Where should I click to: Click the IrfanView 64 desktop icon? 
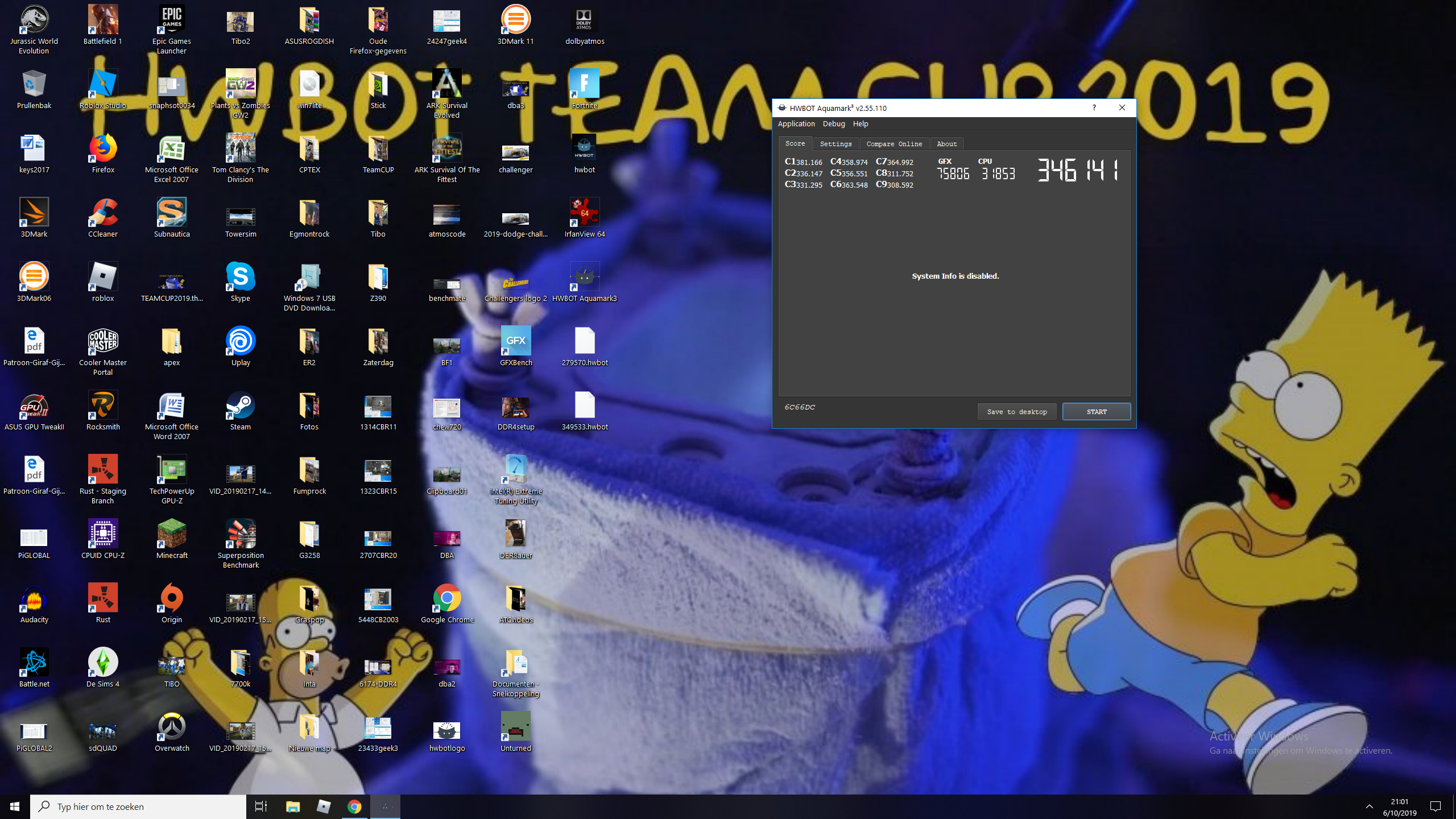point(585,218)
